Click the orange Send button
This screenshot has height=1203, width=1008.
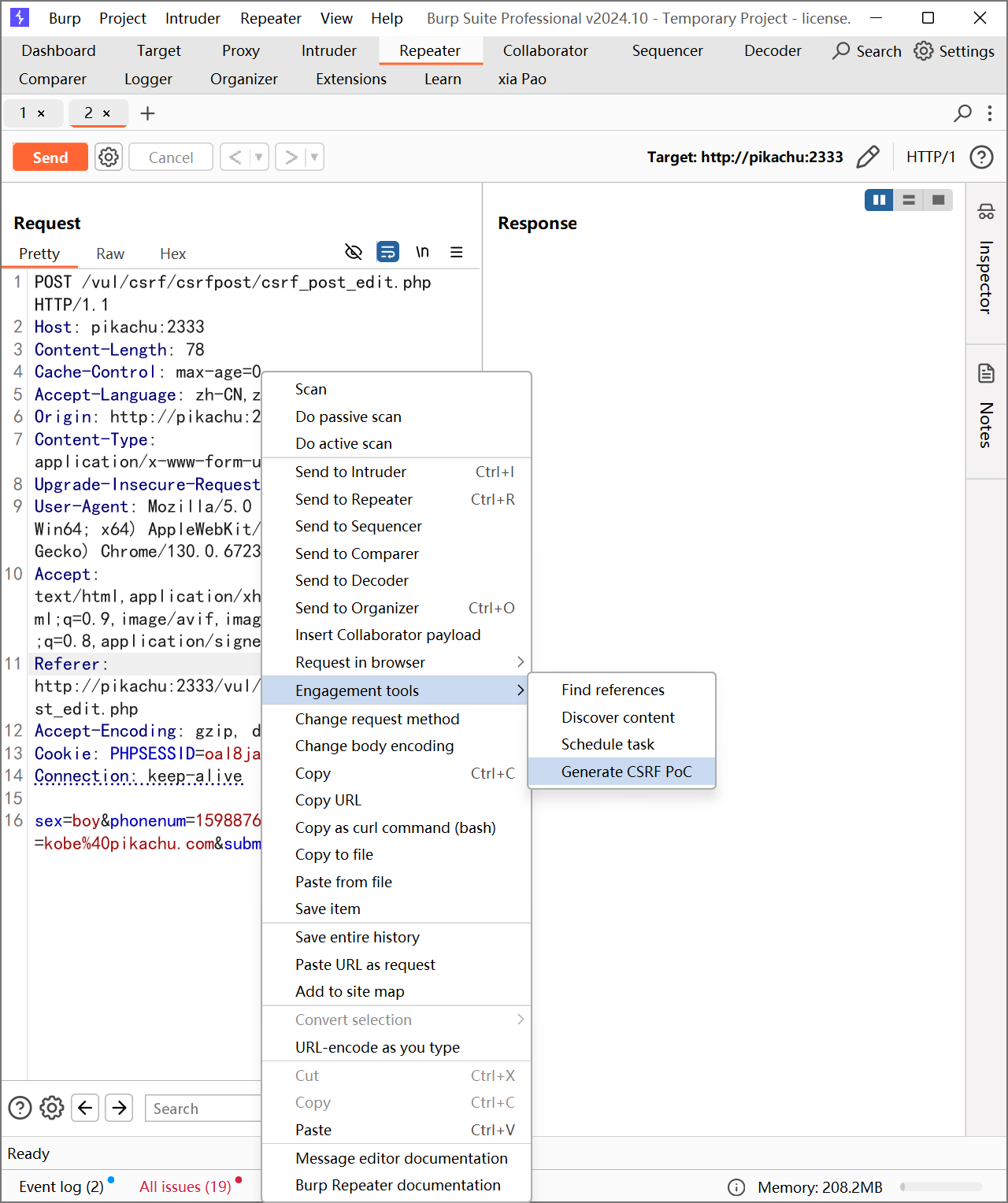pos(50,157)
